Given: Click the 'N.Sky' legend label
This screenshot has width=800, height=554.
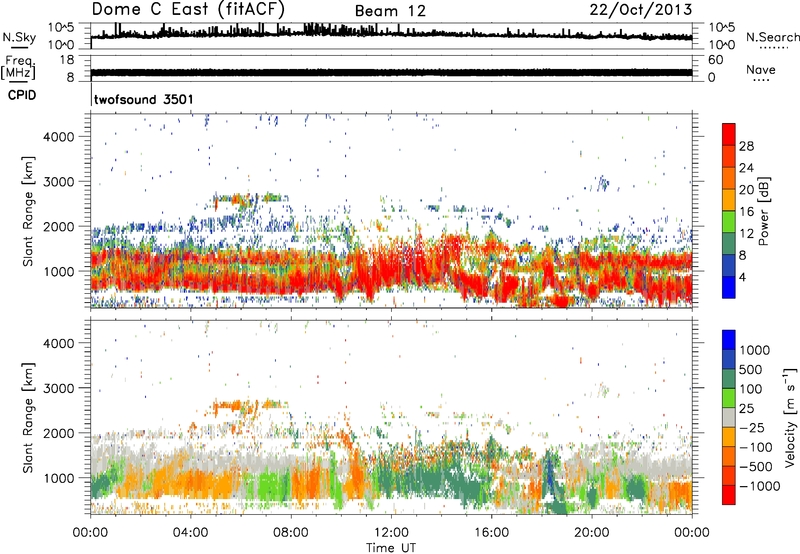Looking at the screenshot, I should click(19, 37).
